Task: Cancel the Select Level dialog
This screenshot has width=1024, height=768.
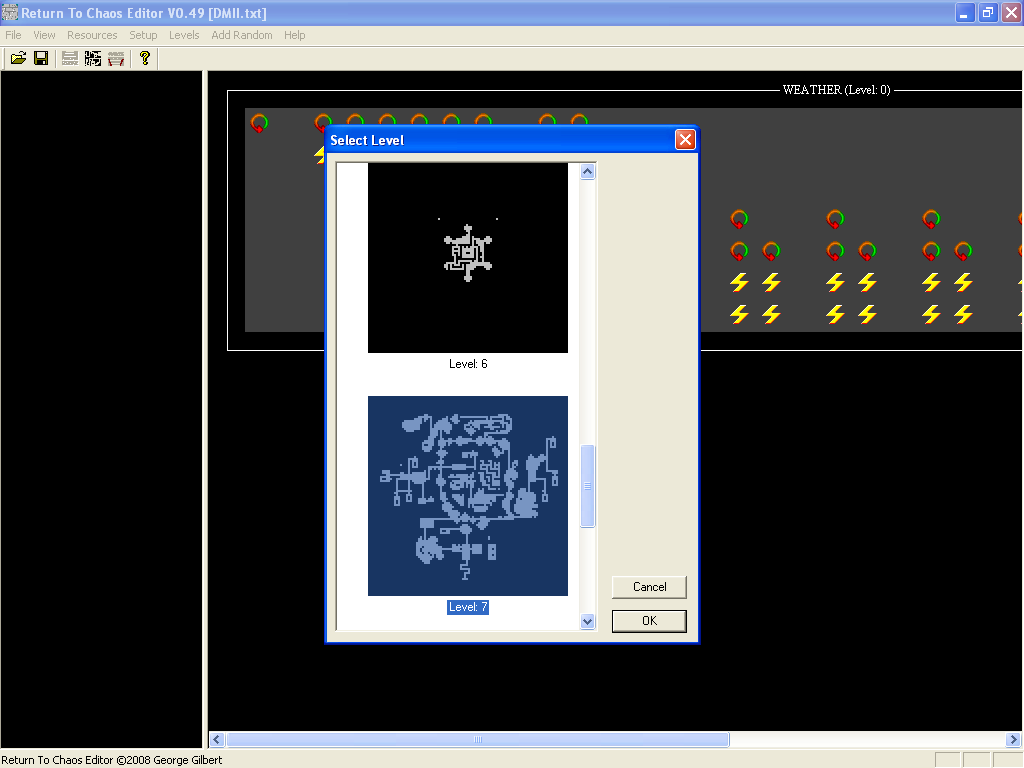Action: click(648, 587)
